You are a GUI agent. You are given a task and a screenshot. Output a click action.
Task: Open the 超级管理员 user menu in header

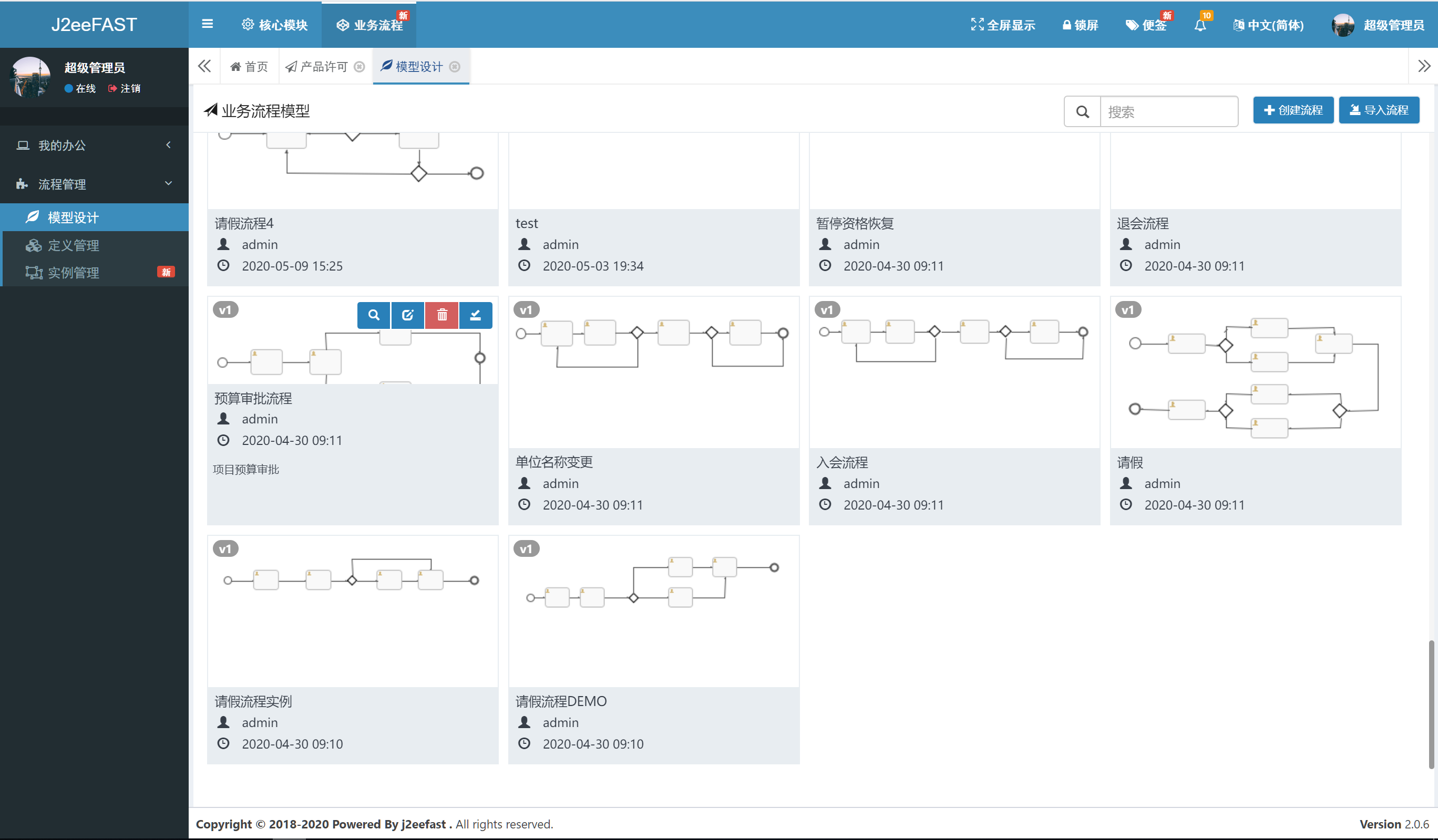(x=1378, y=25)
